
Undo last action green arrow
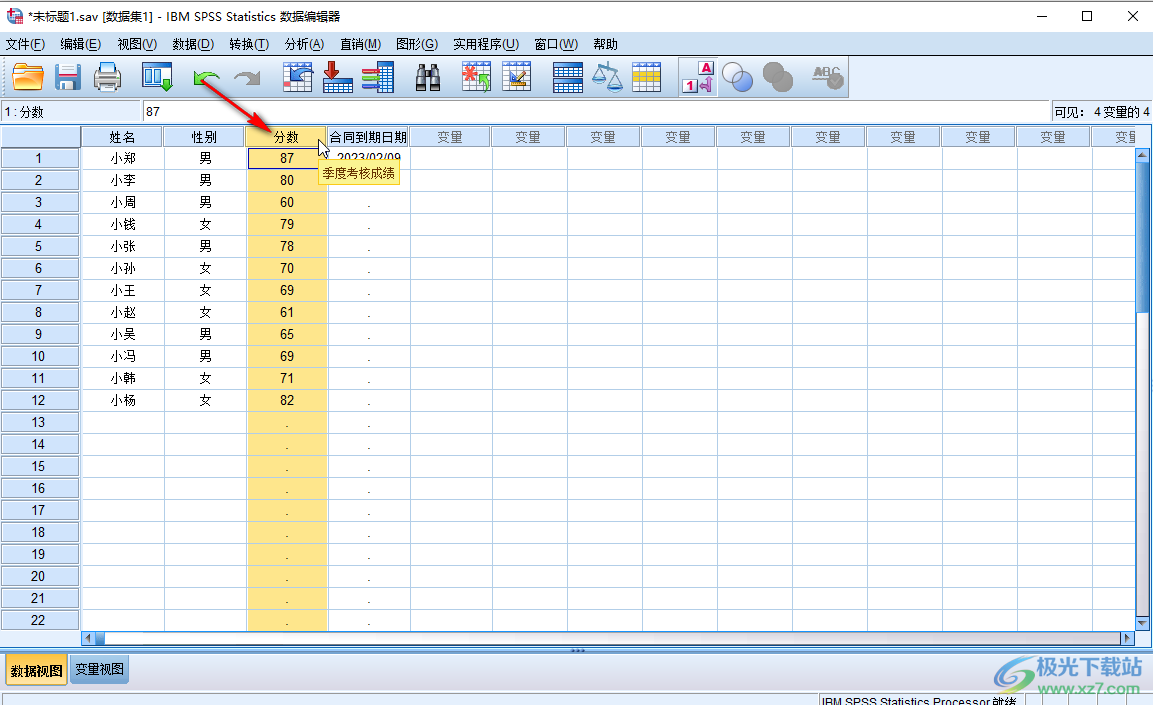(207, 77)
